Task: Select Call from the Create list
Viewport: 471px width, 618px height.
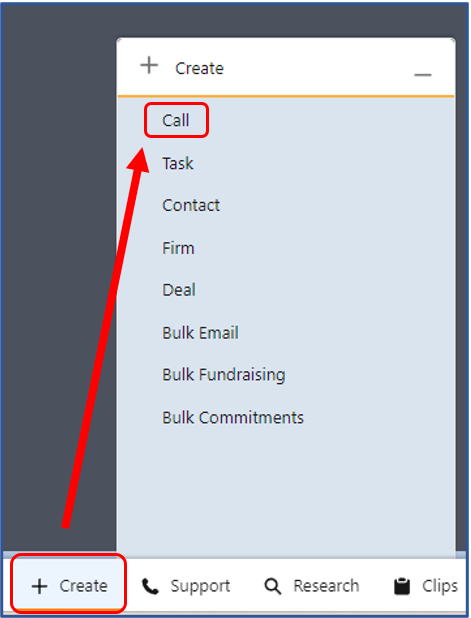Action: coord(176,120)
